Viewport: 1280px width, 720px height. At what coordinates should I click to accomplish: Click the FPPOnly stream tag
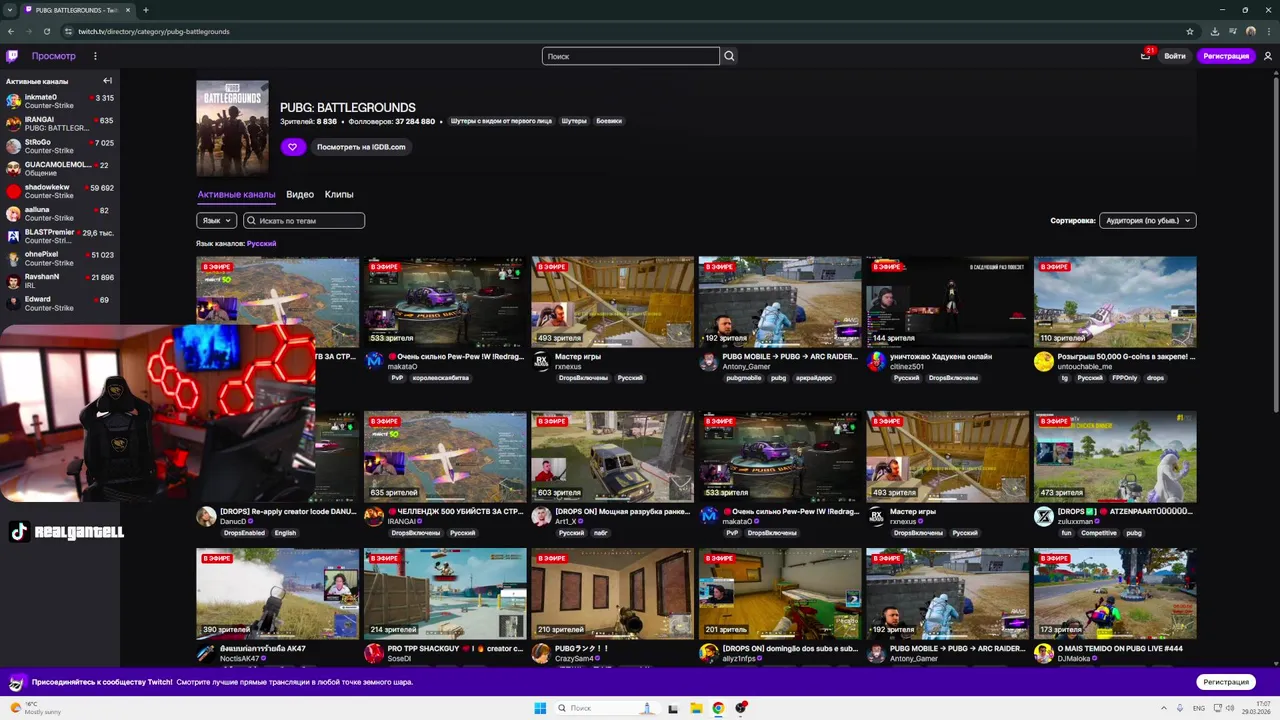tap(1124, 378)
